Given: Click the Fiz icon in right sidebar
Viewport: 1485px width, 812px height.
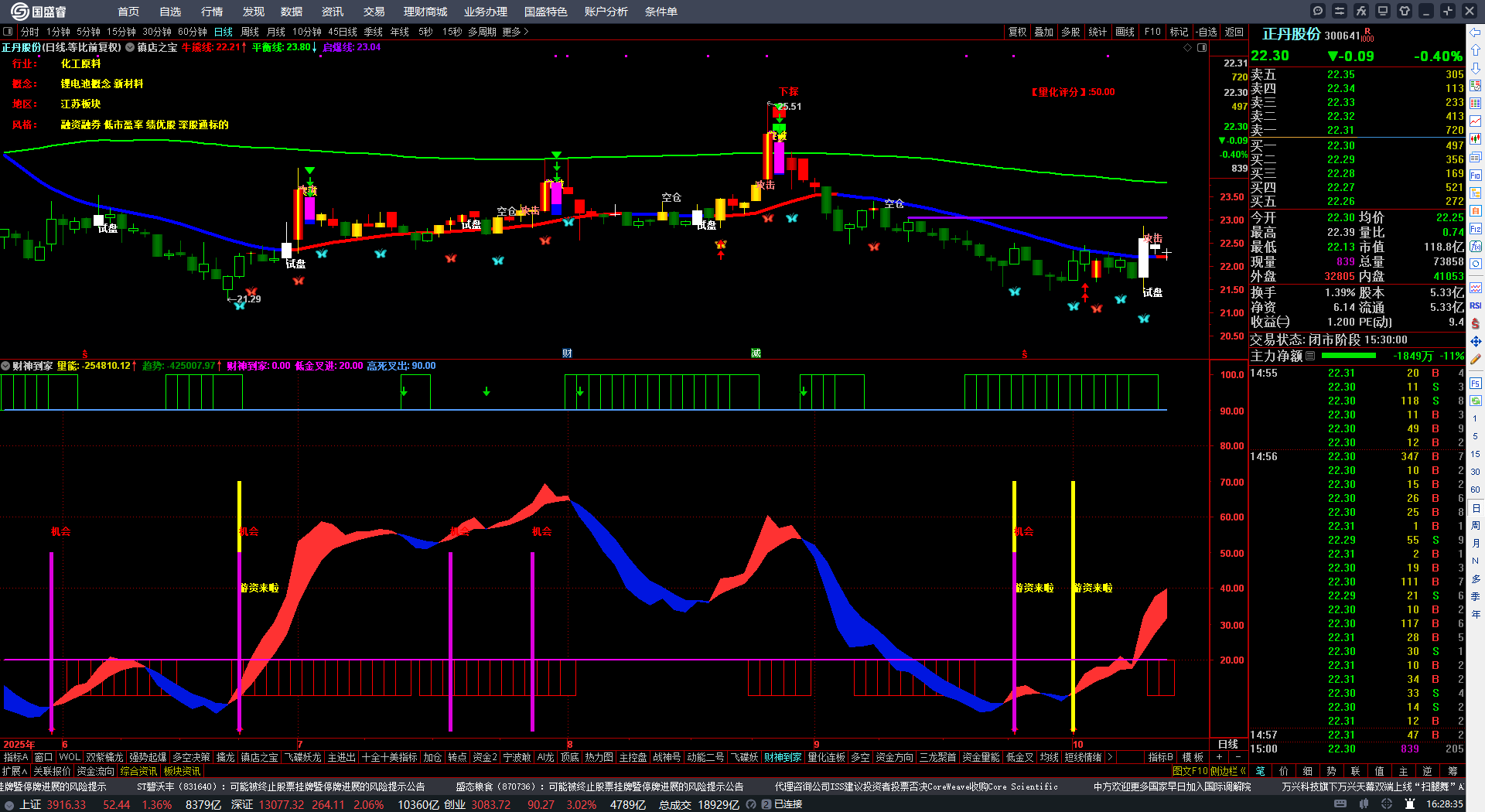Looking at the screenshot, I should click(1476, 228).
